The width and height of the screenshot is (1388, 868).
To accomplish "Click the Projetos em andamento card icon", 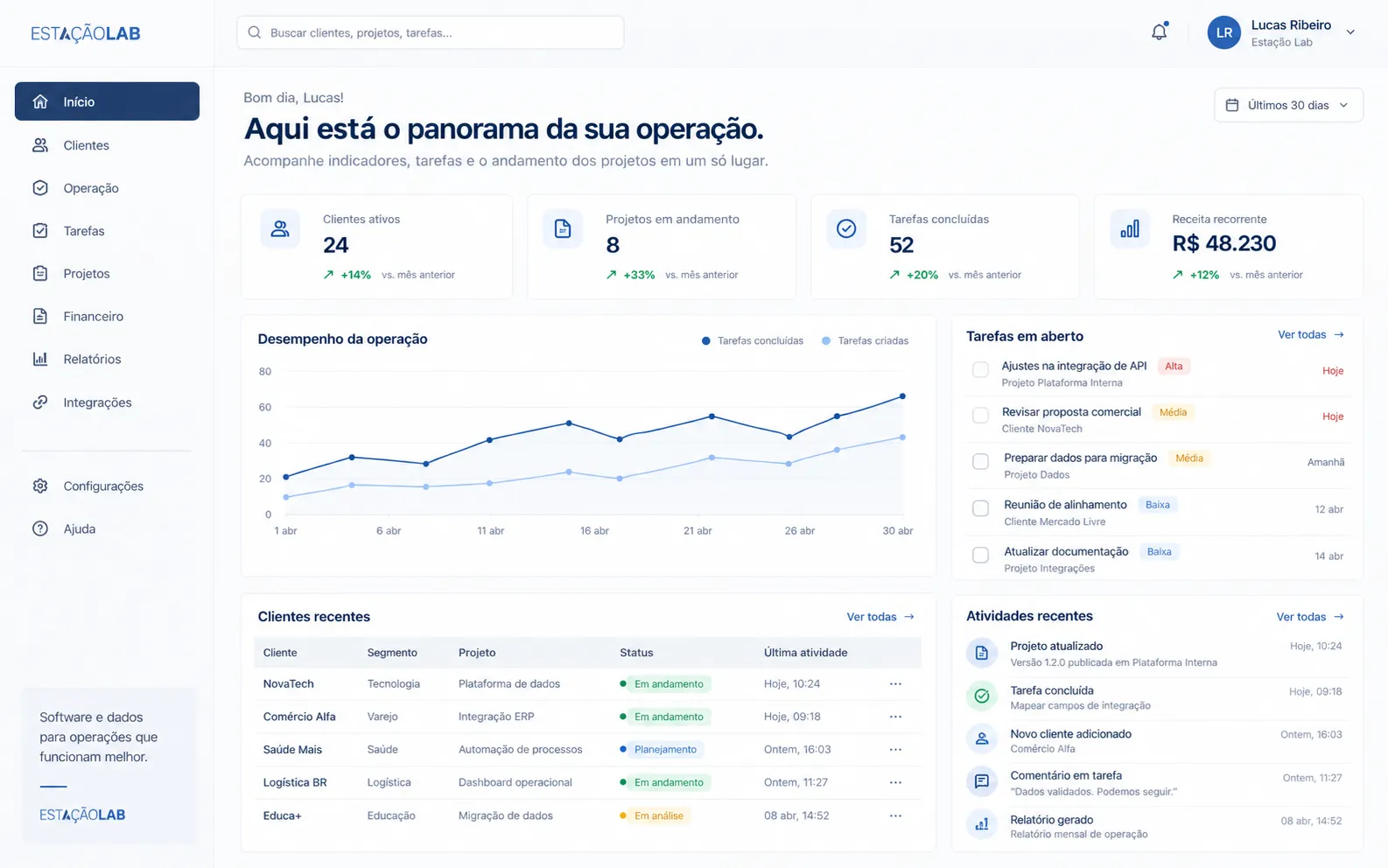I will [x=563, y=229].
